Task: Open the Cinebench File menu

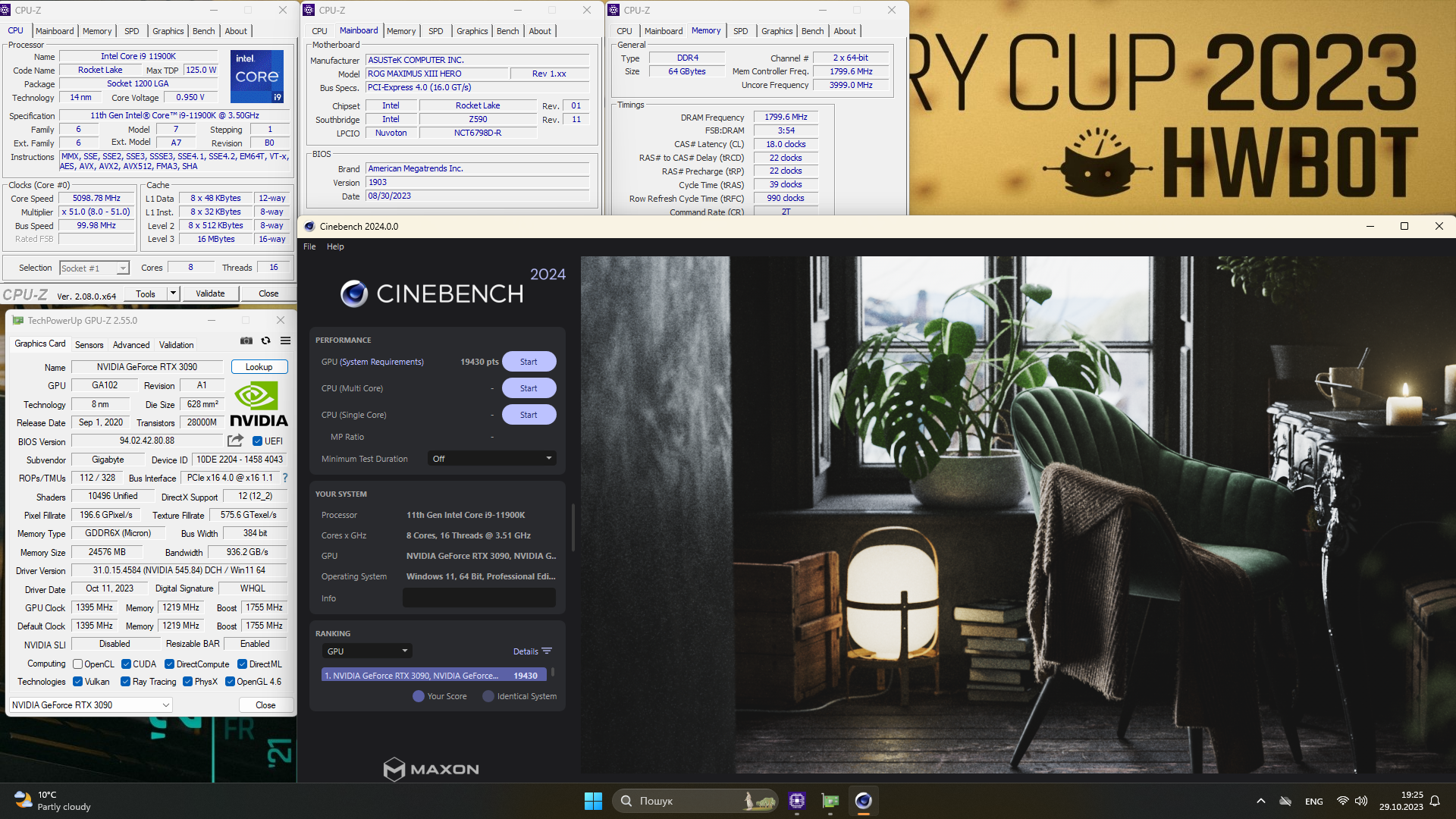Action: (309, 246)
